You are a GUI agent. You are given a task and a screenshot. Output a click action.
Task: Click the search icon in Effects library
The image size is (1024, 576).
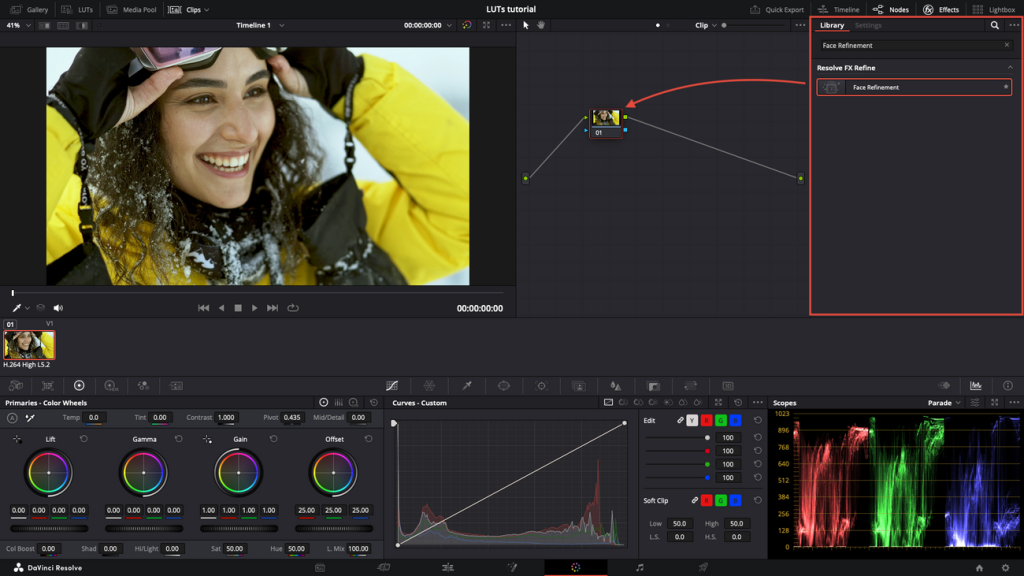(x=994, y=25)
